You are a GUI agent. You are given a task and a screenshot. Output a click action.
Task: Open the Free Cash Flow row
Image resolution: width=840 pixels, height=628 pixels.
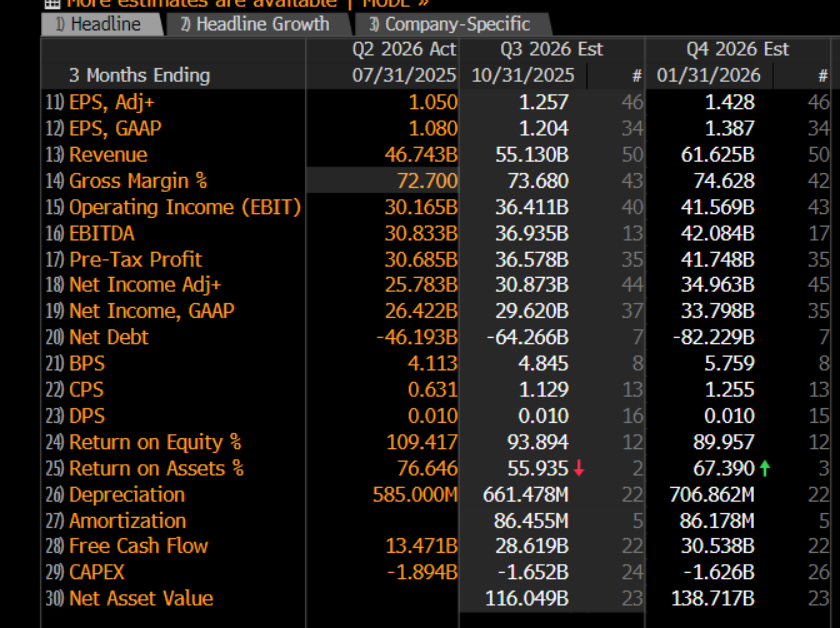[x=138, y=546]
